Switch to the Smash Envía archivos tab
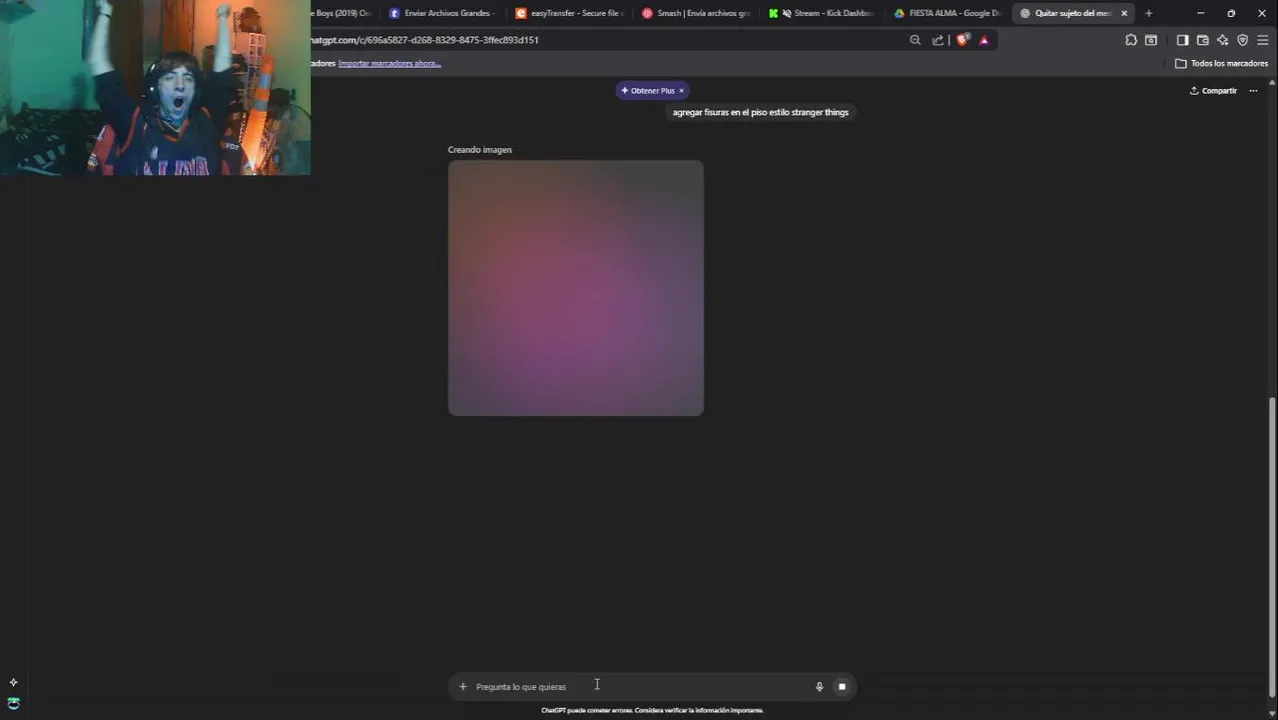1278x720 pixels. tap(696, 13)
